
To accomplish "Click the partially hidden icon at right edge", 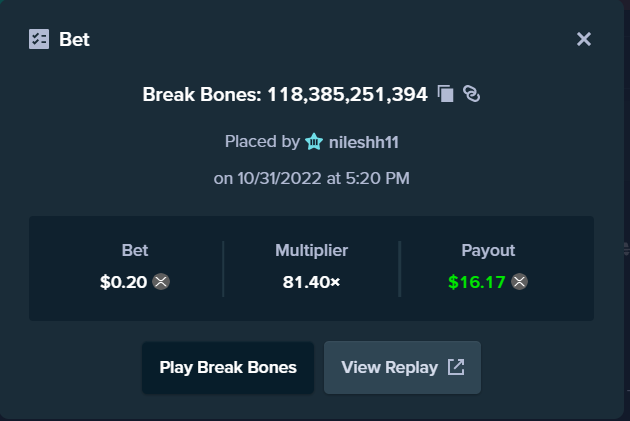I will pyautogui.click(x=626, y=249).
